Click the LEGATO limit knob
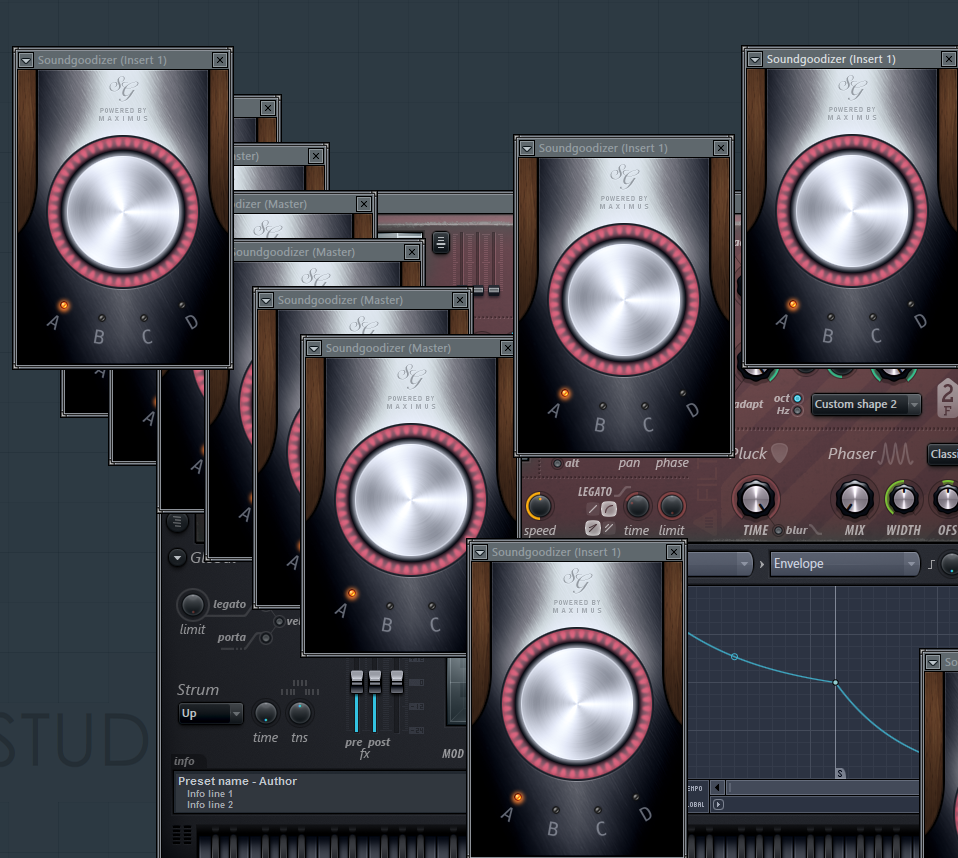This screenshot has width=958, height=858. pos(671,506)
